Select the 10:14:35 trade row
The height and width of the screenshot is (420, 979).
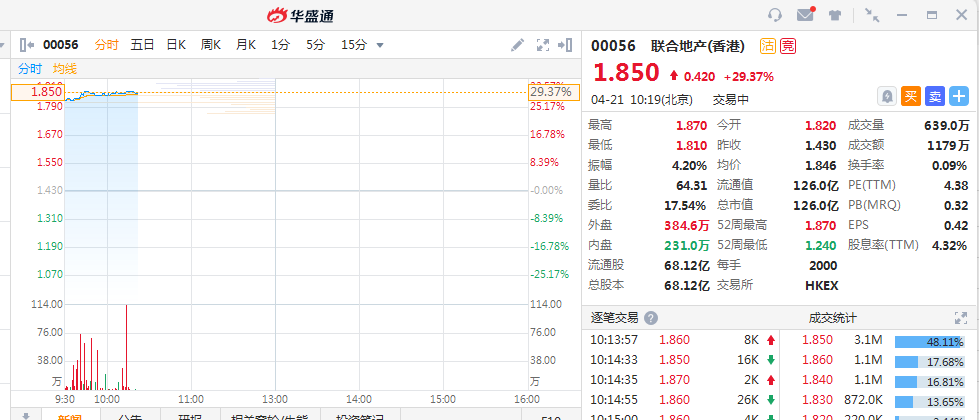pos(682,380)
